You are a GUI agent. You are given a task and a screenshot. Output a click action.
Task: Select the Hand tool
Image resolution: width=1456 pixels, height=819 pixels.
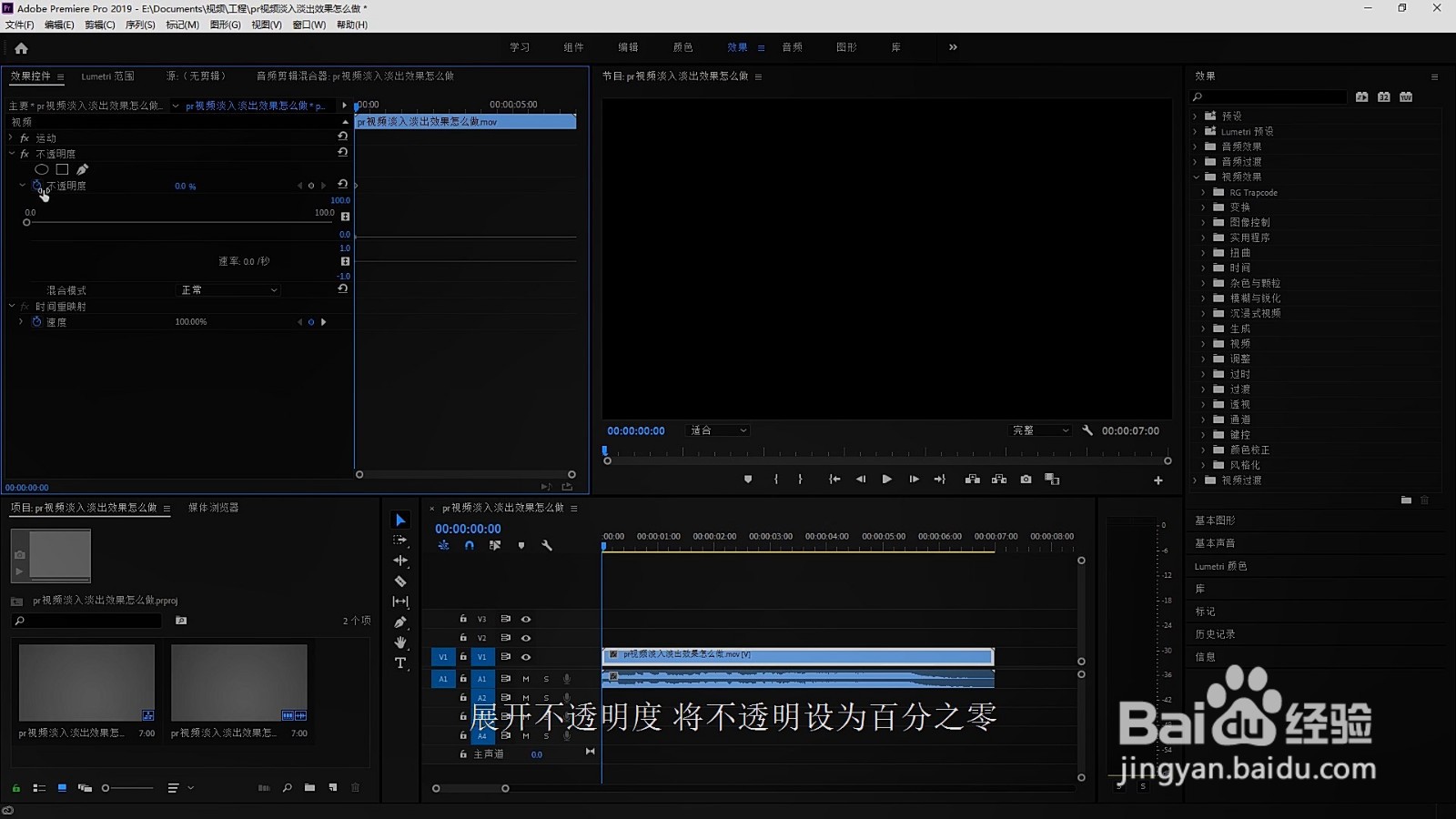pyautogui.click(x=400, y=642)
